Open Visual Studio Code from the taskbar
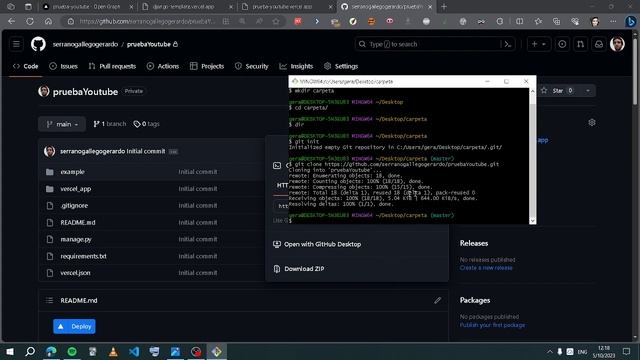Image resolution: width=640 pixels, height=360 pixels. click(x=134, y=351)
